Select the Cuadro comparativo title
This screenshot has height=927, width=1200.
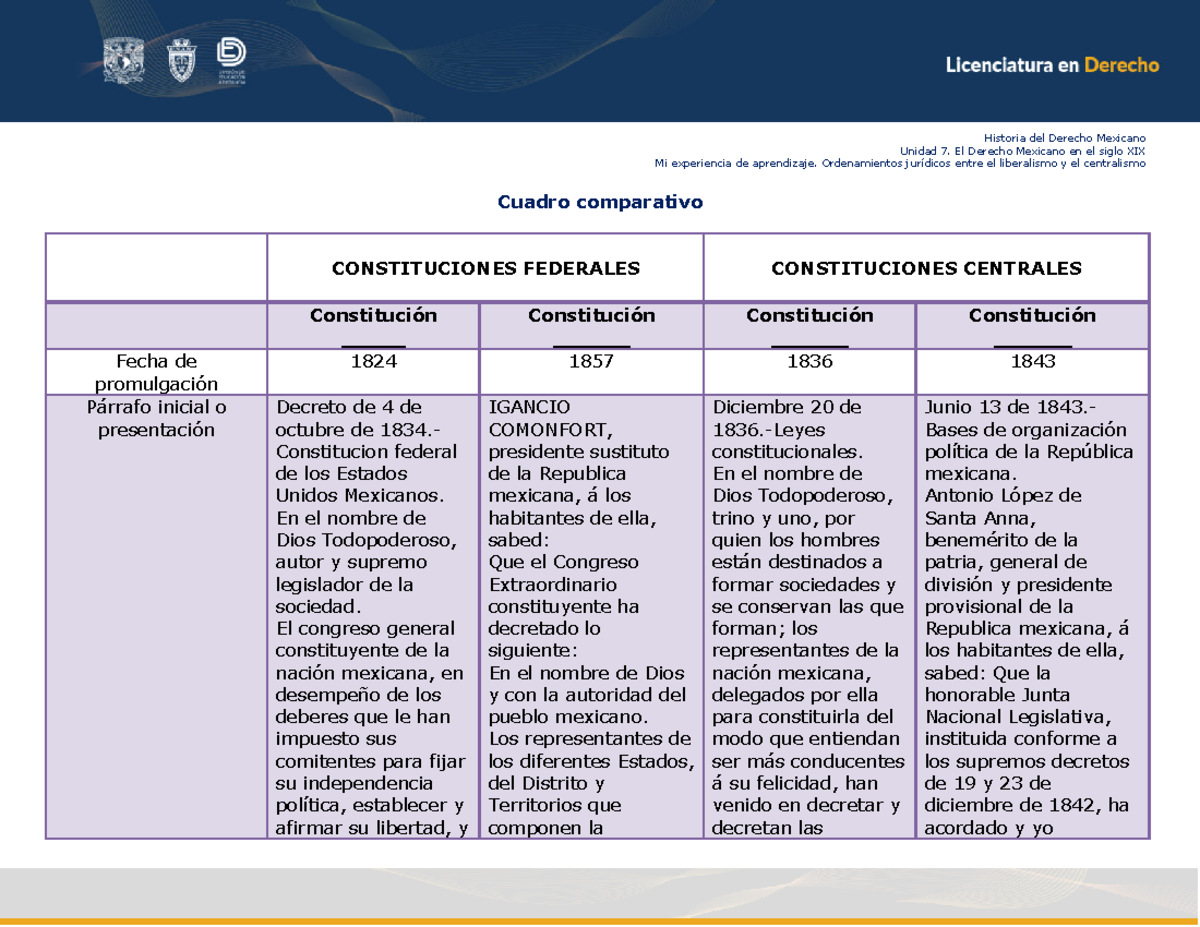click(599, 202)
